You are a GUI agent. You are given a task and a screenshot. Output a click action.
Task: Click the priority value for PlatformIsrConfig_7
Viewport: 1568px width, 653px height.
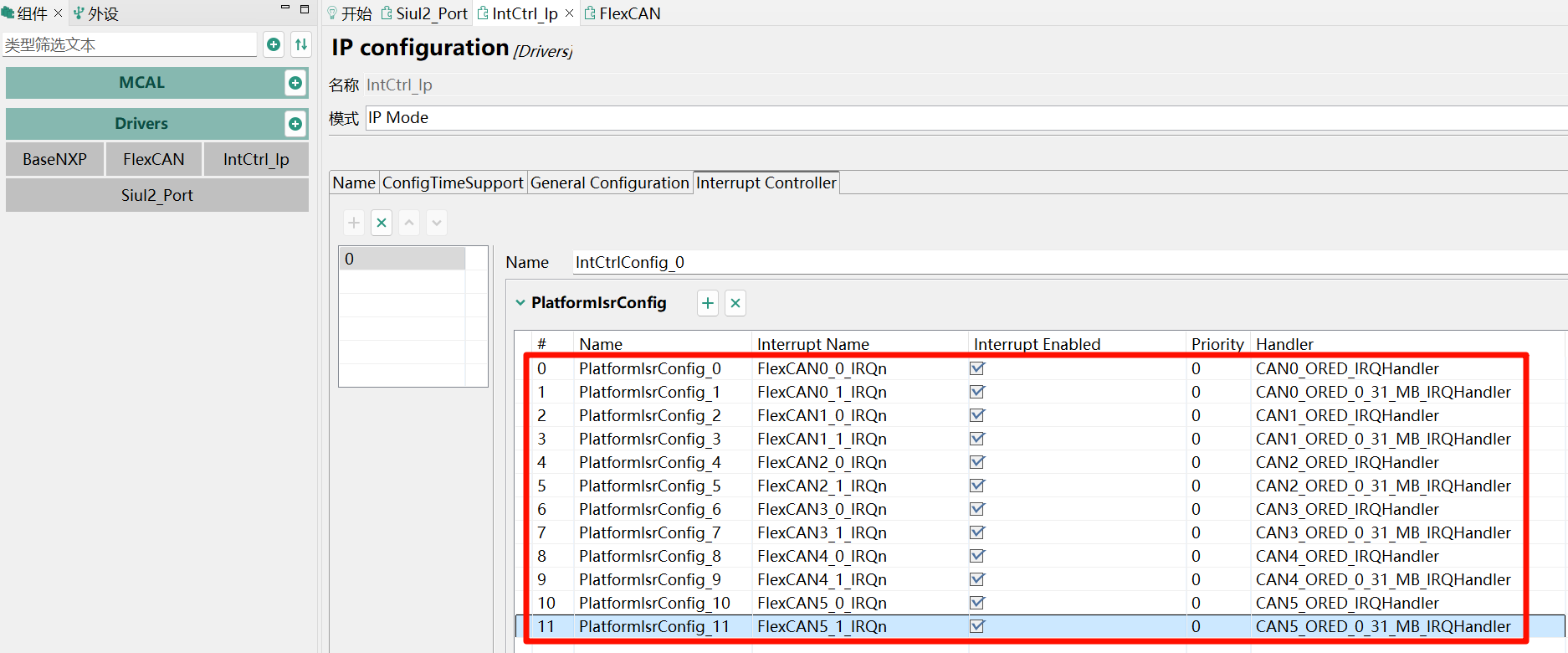pos(1196,532)
